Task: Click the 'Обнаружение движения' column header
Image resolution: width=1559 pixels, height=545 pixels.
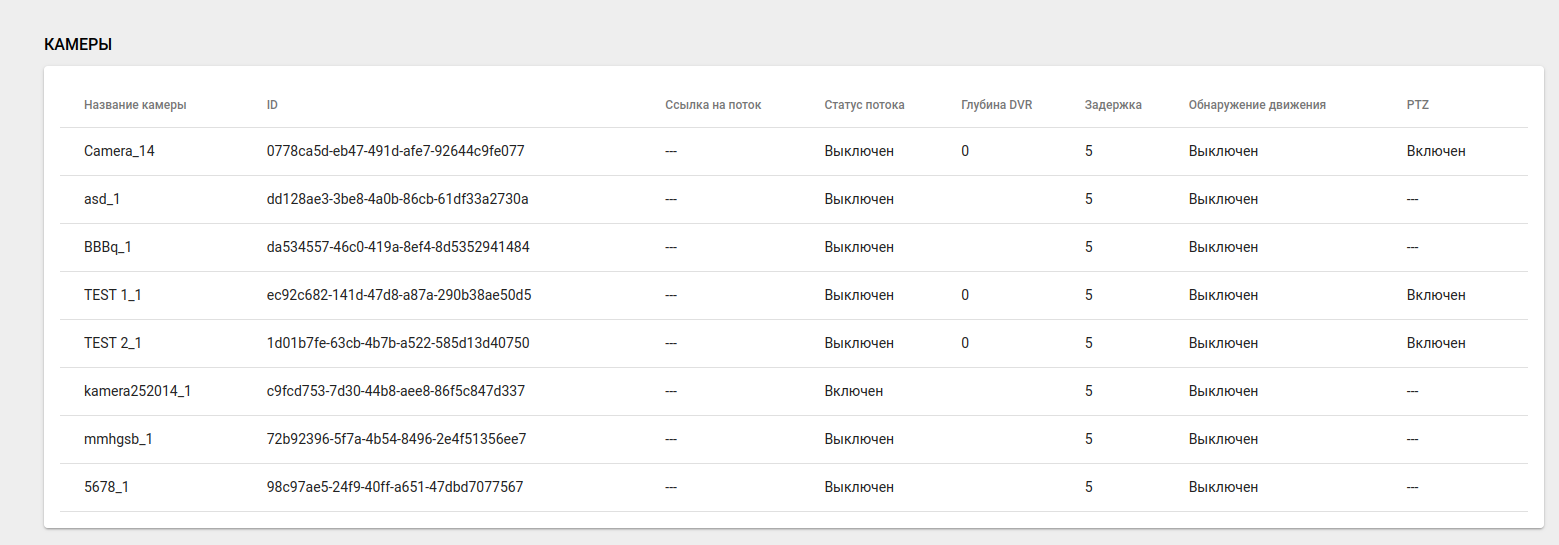Action: tap(1257, 105)
